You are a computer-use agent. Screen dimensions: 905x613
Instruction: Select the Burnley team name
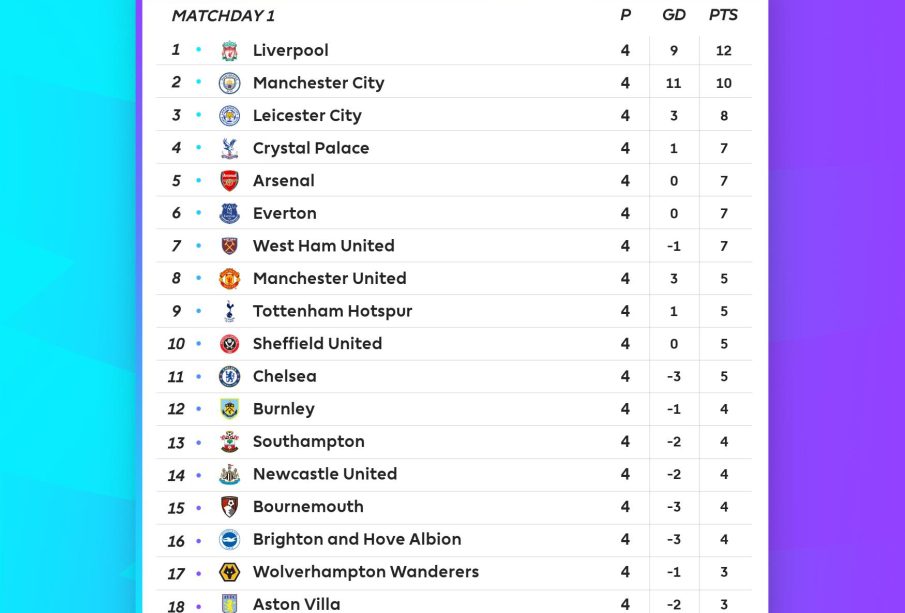(x=284, y=409)
